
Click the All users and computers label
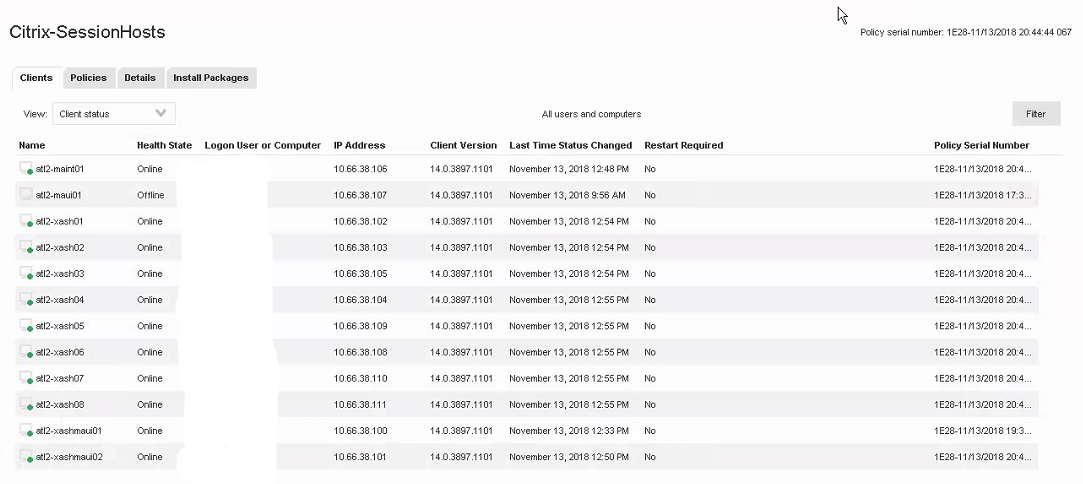(591, 115)
